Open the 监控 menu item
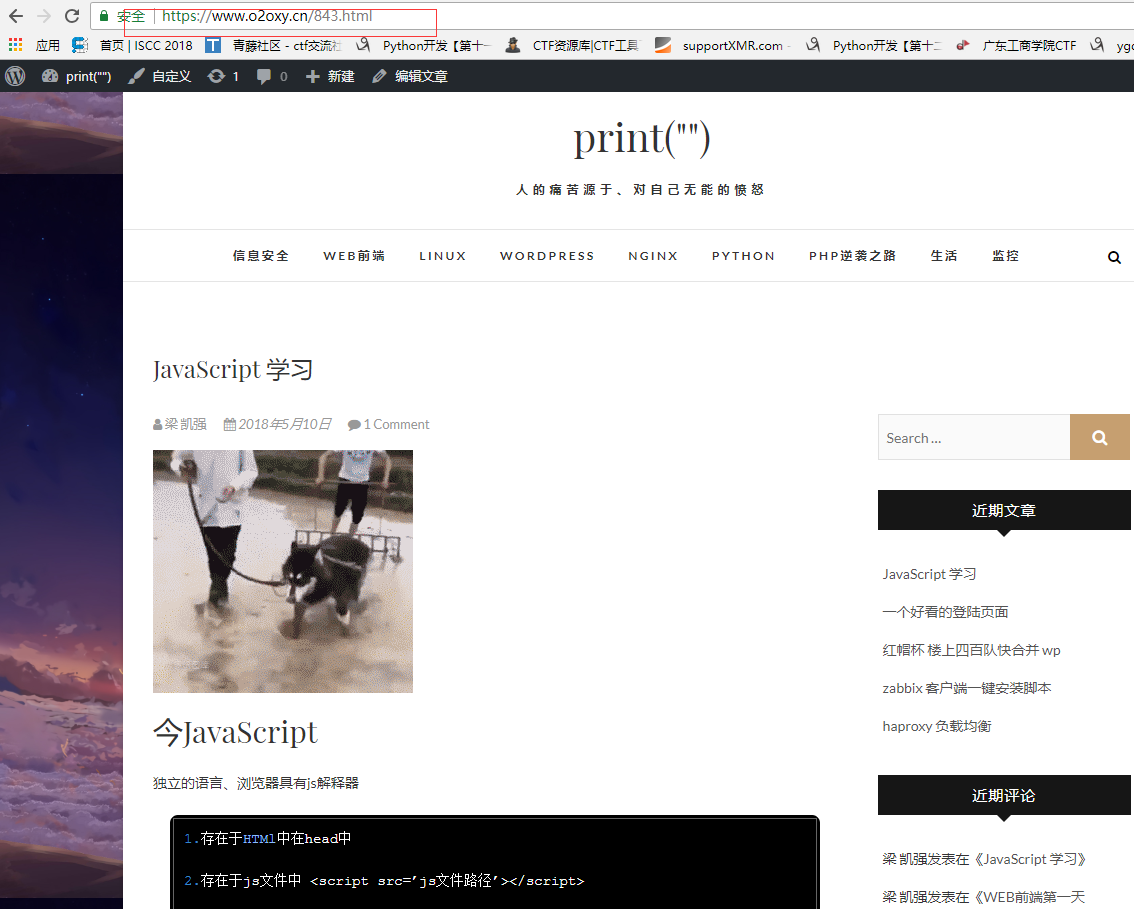Screen dimensions: 1134x909 1006,256
